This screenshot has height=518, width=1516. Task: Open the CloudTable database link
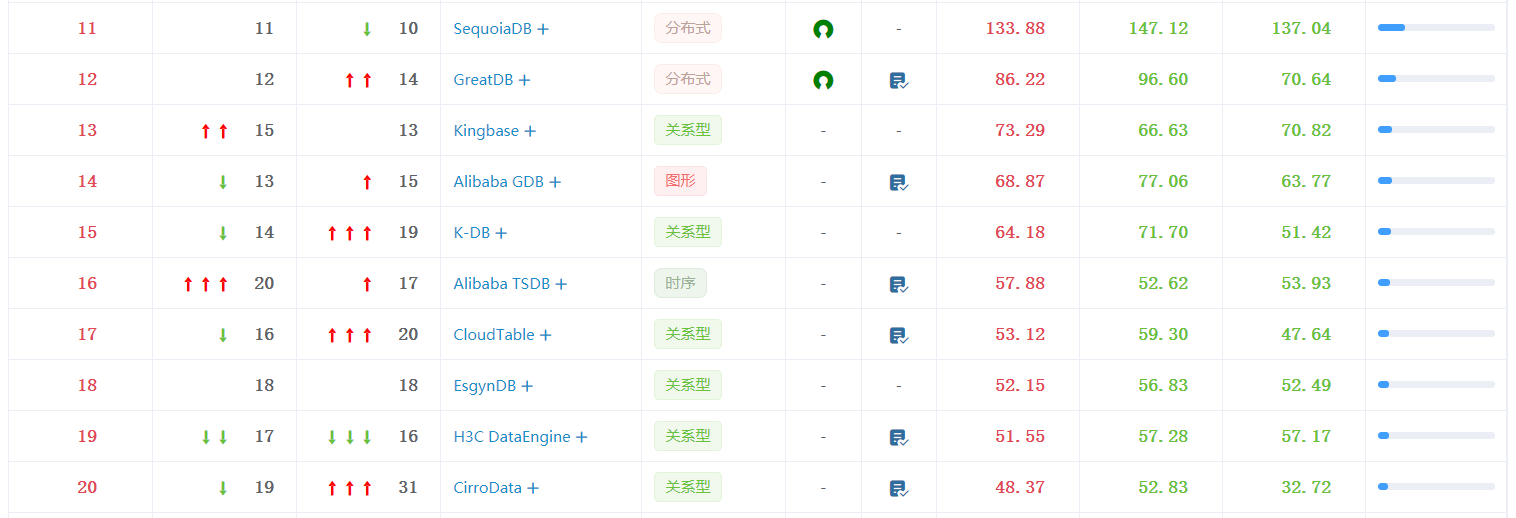coord(494,335)
